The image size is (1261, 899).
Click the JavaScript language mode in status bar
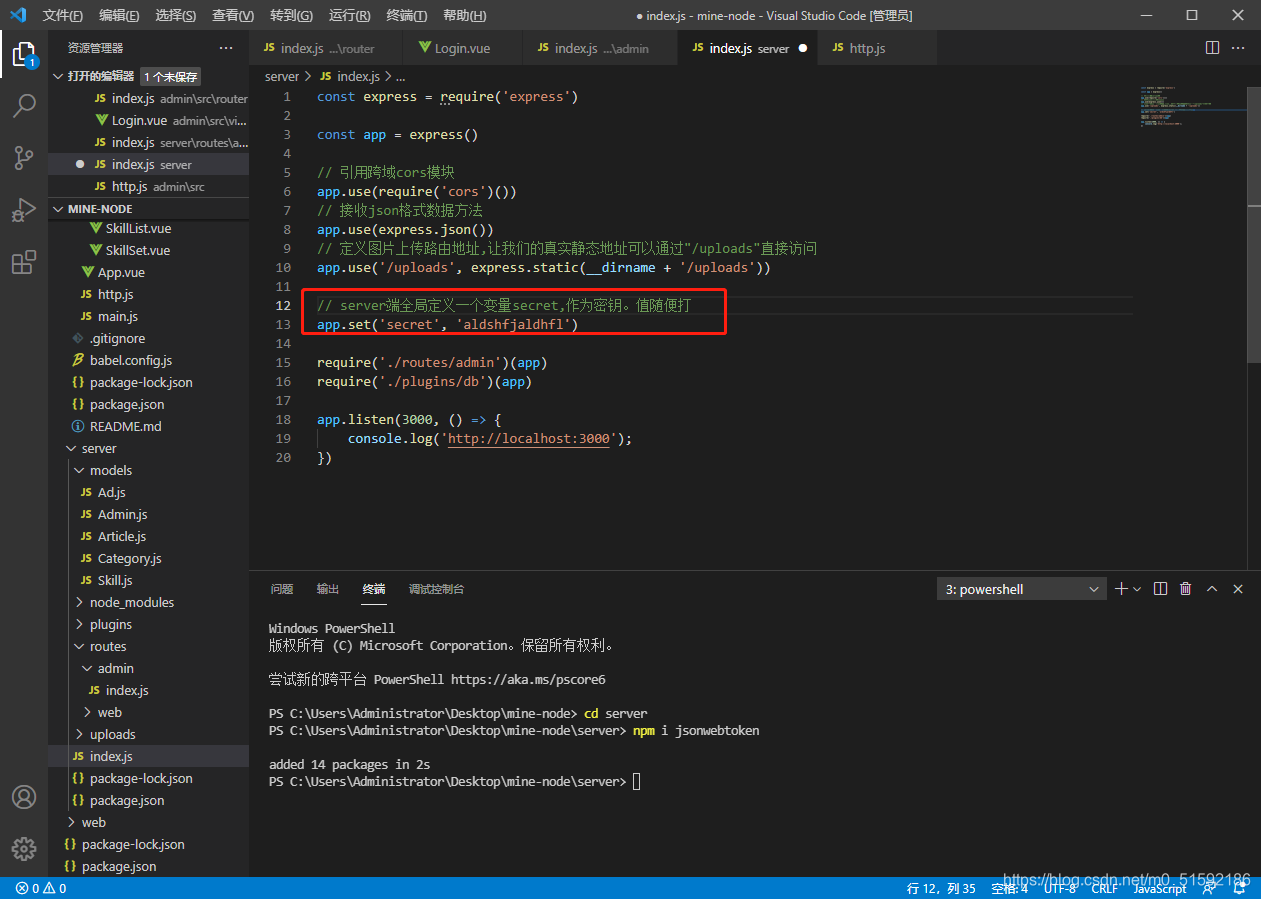pyautogui.click(x=1159, y=888)
